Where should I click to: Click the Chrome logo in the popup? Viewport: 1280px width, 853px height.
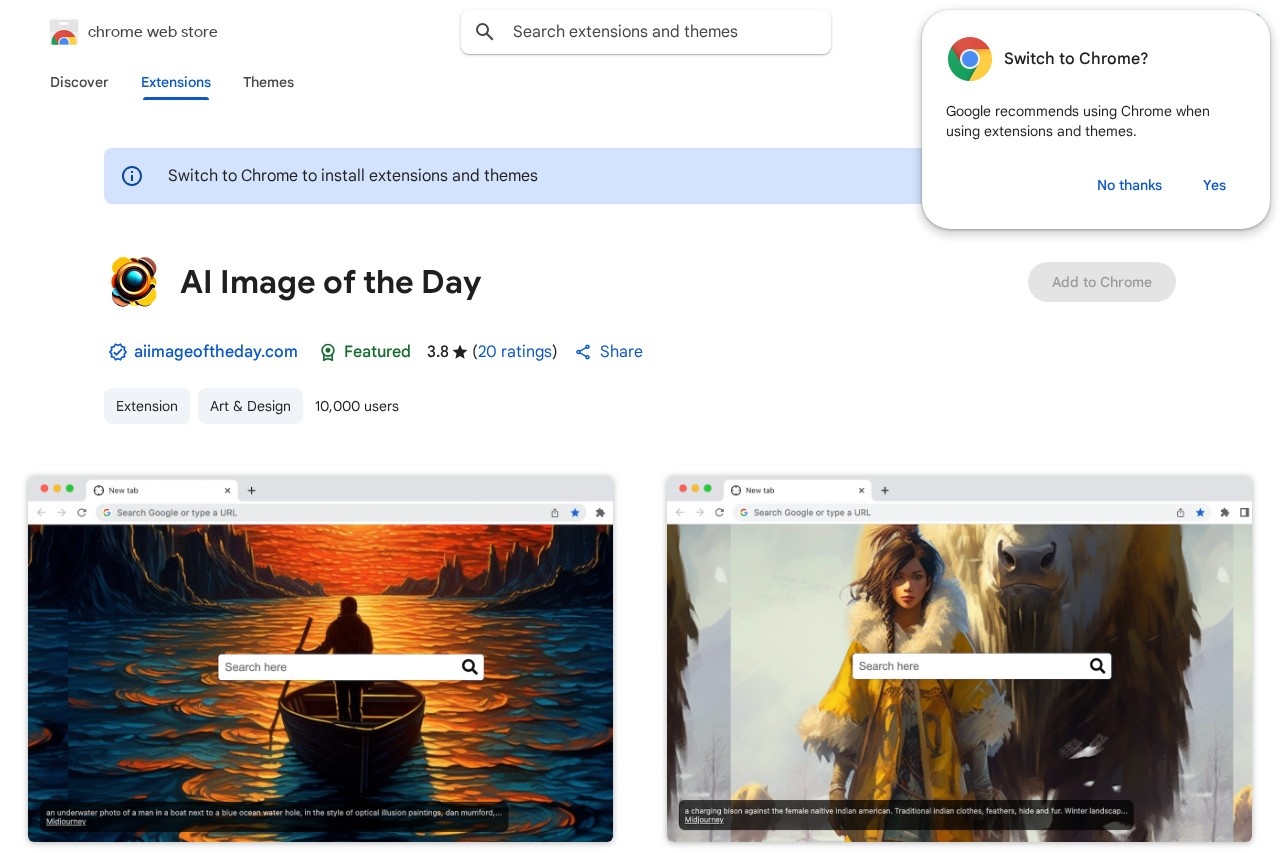969,59
